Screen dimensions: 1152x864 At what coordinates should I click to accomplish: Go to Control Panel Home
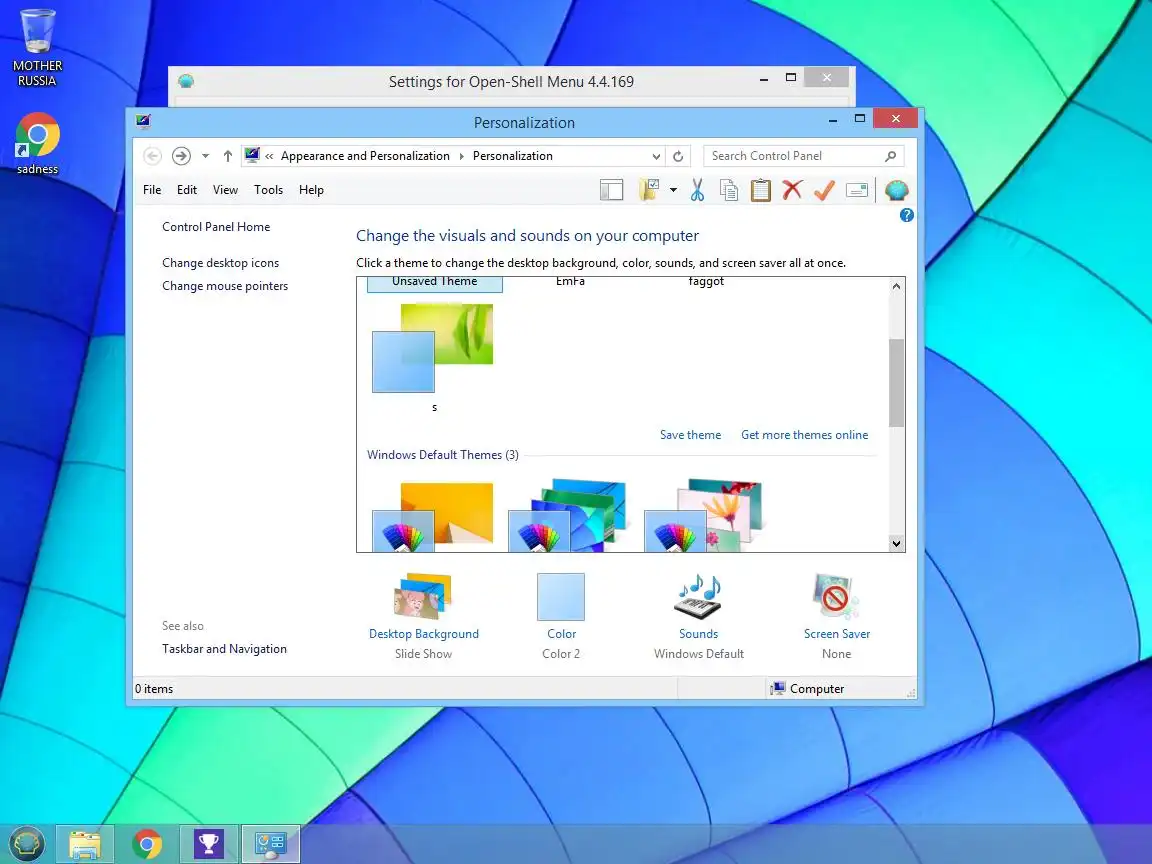(x=216, y=227)
